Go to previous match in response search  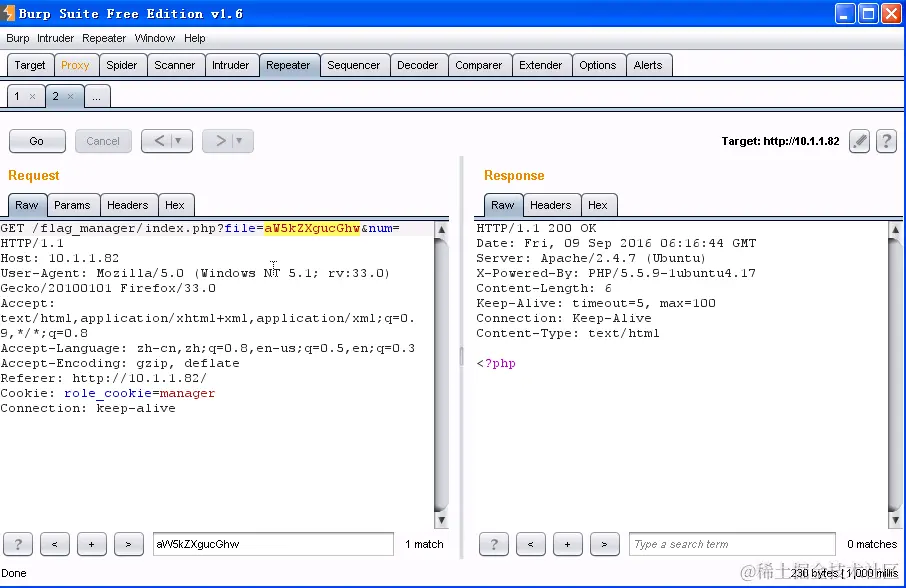[x=530, y=544]
